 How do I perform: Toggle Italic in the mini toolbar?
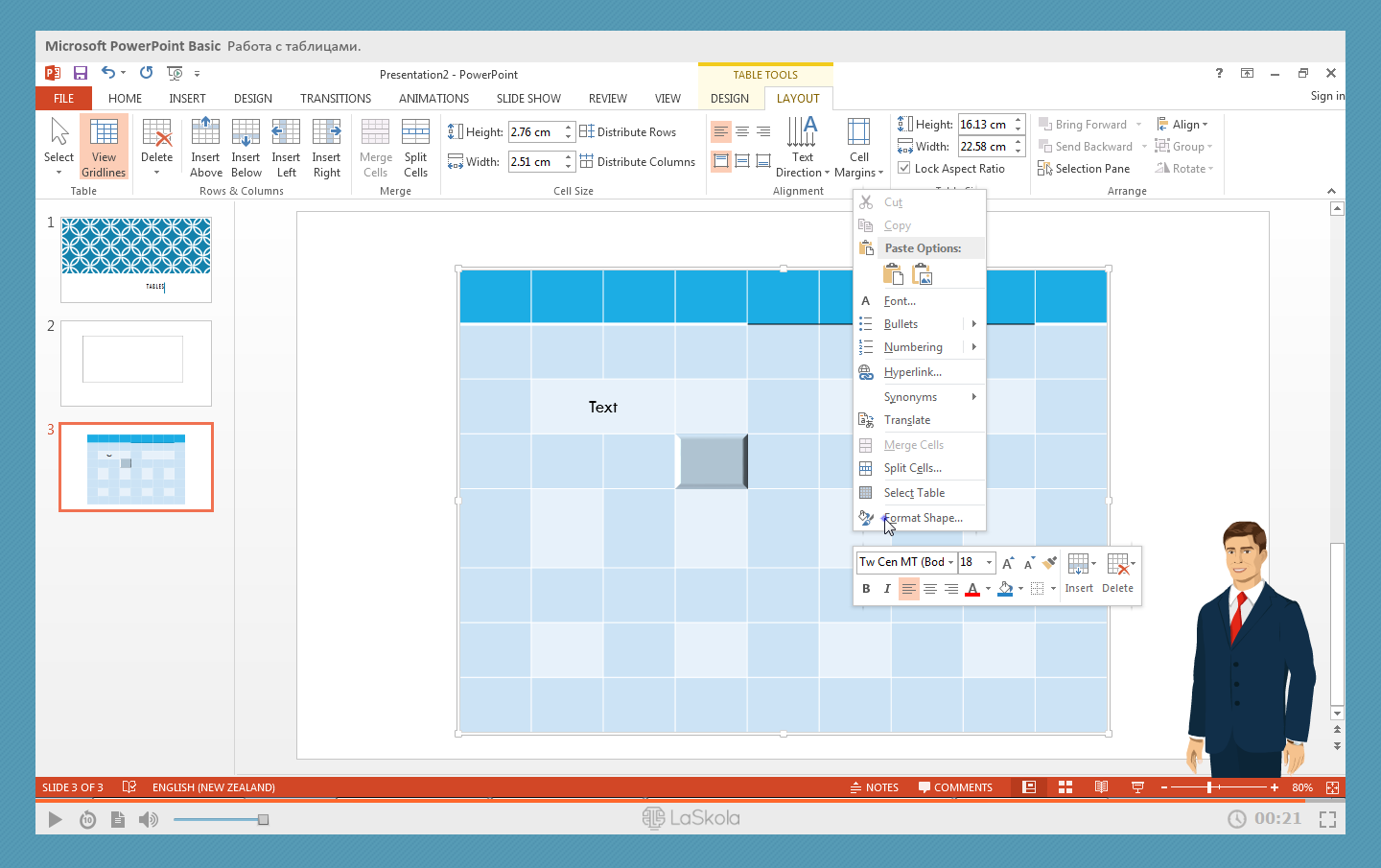coord(887,589)
